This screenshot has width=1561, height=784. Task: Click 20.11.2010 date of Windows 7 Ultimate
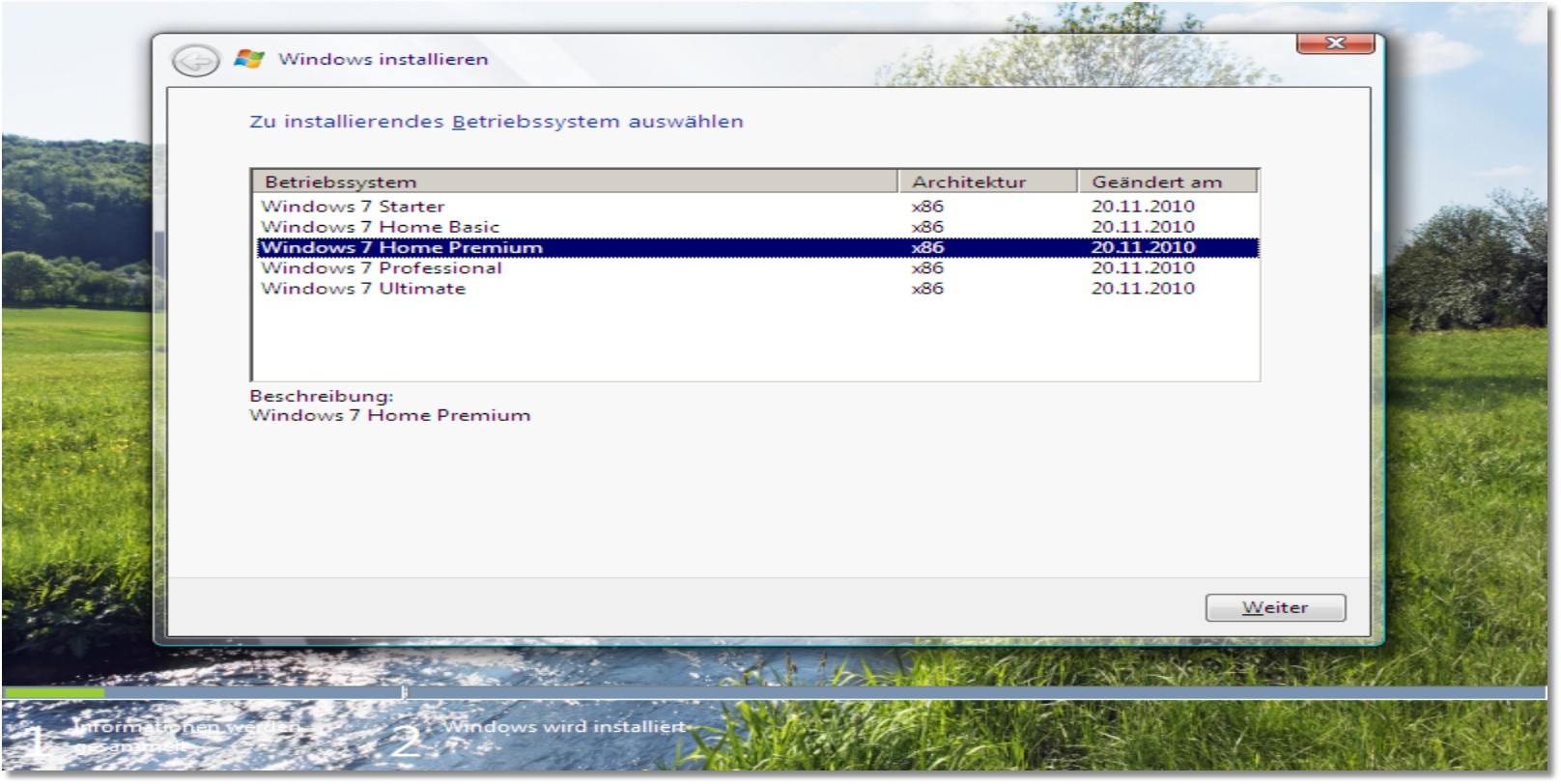point(1143,289)
